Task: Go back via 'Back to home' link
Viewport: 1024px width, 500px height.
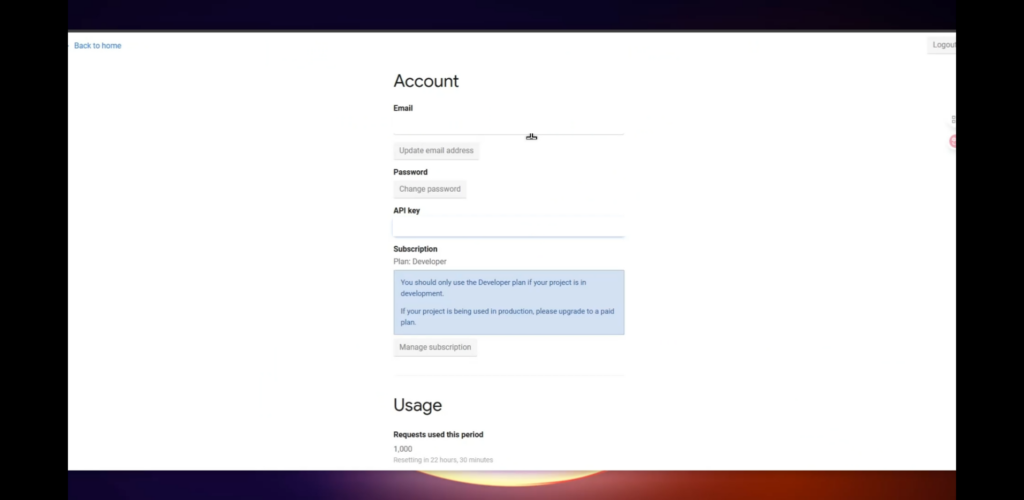Action: pos(98,46)
